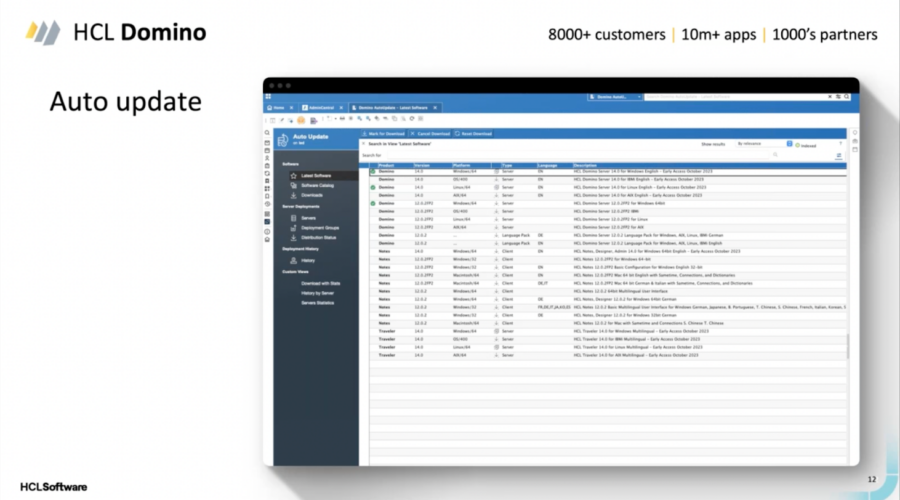Select 'HCL Traveler 14.0 for Linux Multilingual' description

coord(638,347)
